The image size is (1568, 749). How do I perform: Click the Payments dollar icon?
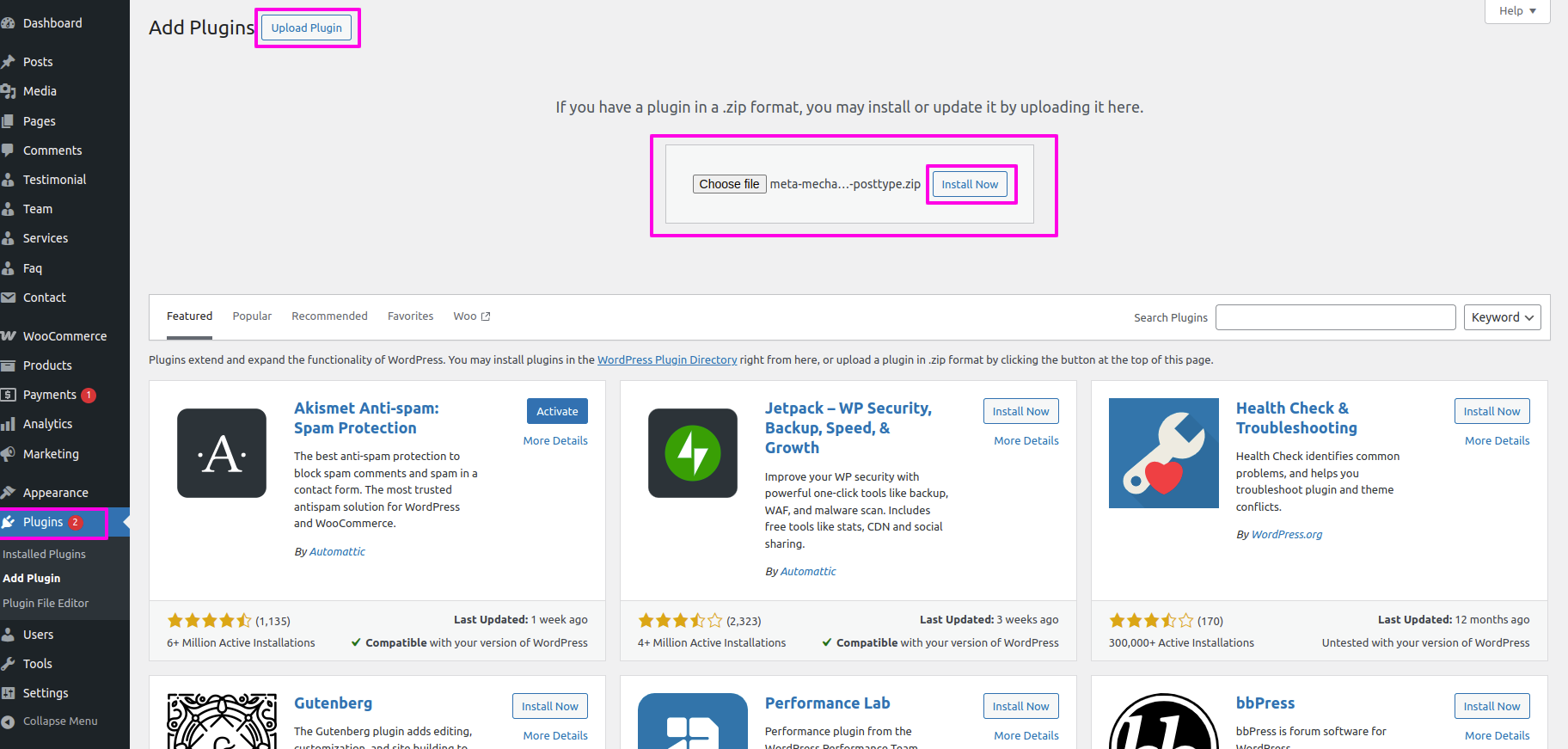[x=8, y=395]
